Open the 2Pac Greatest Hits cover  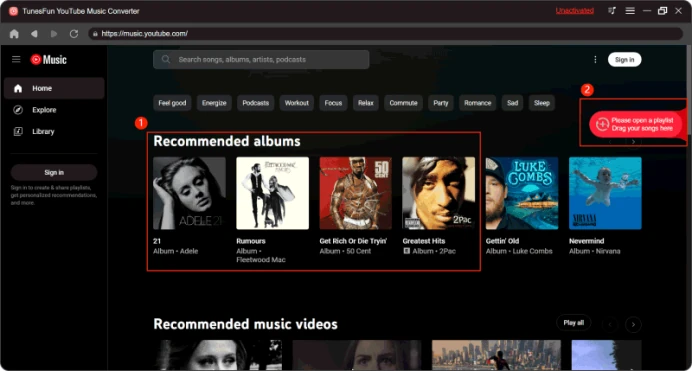point(439,193)
